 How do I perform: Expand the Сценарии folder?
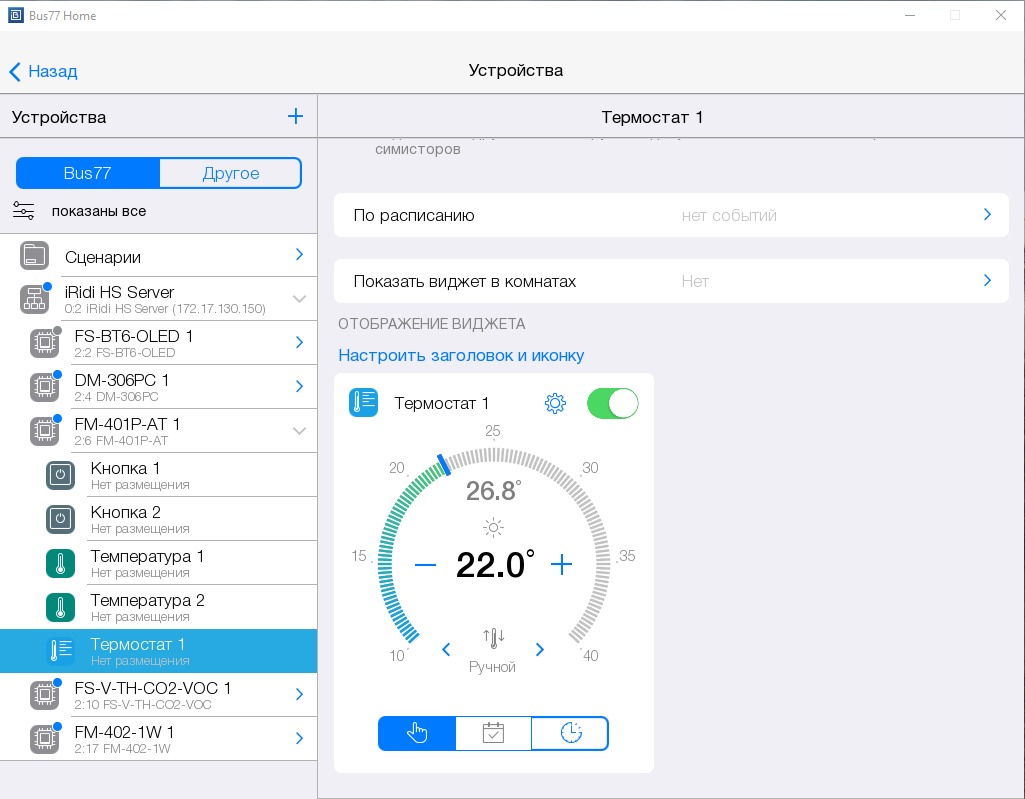299,256
